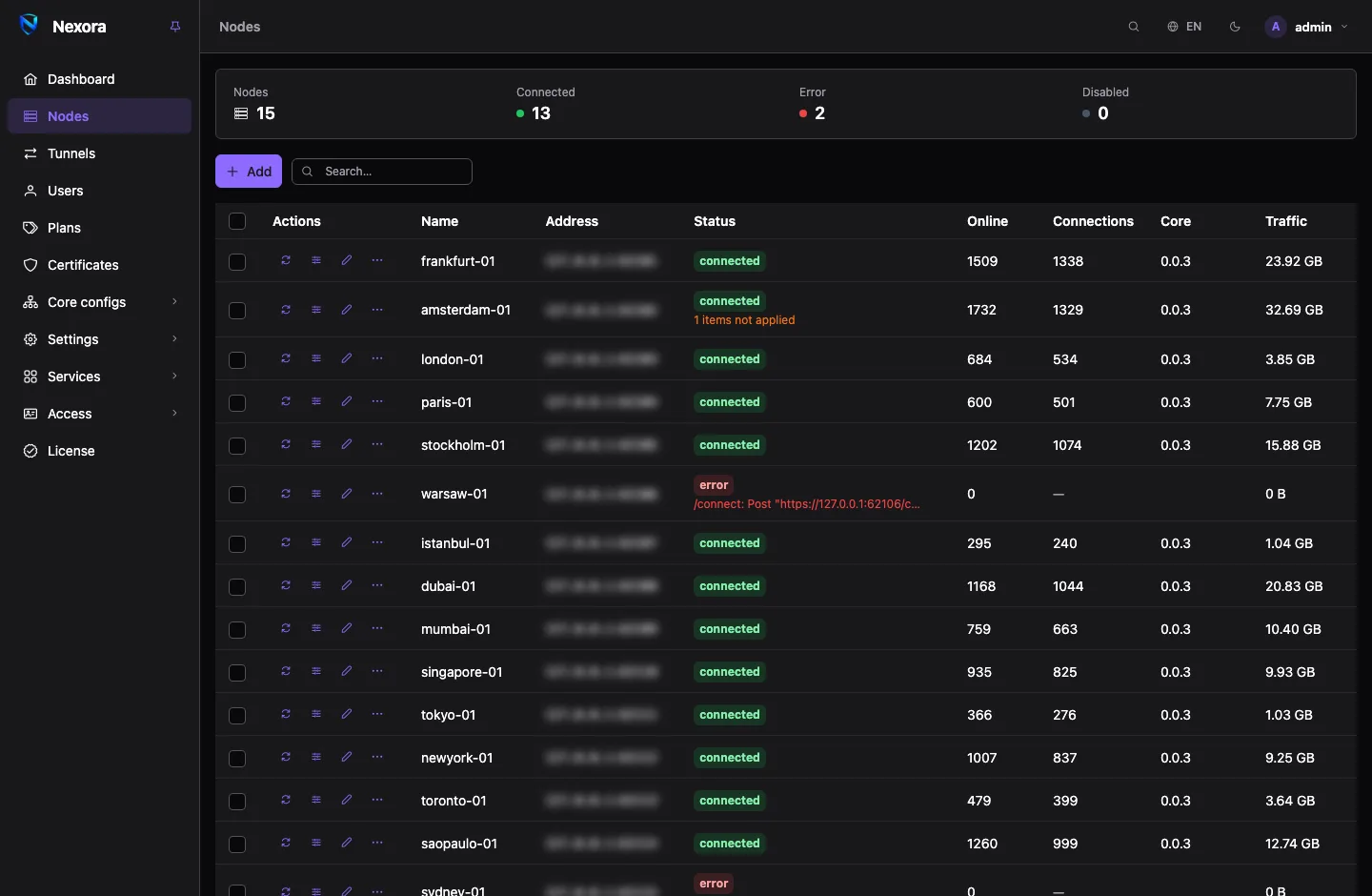Open more actions for dubai-01
The image size is (1372, 896).
coord(377,585)
